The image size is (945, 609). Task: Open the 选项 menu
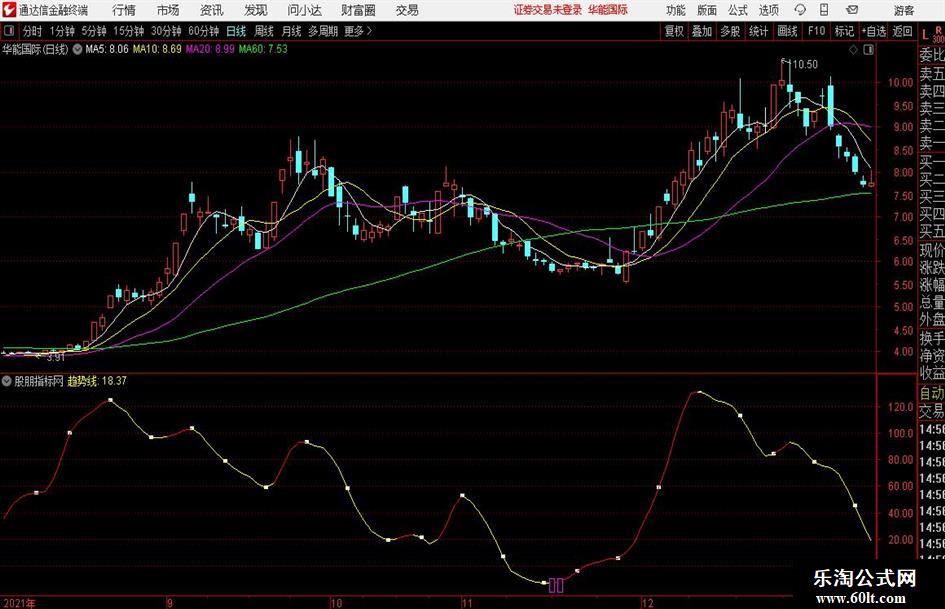coord(768,10)
